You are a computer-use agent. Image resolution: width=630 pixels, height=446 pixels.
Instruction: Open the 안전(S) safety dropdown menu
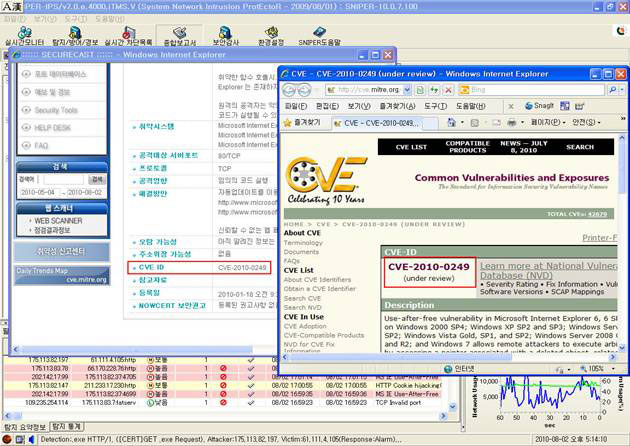[586, 122]
